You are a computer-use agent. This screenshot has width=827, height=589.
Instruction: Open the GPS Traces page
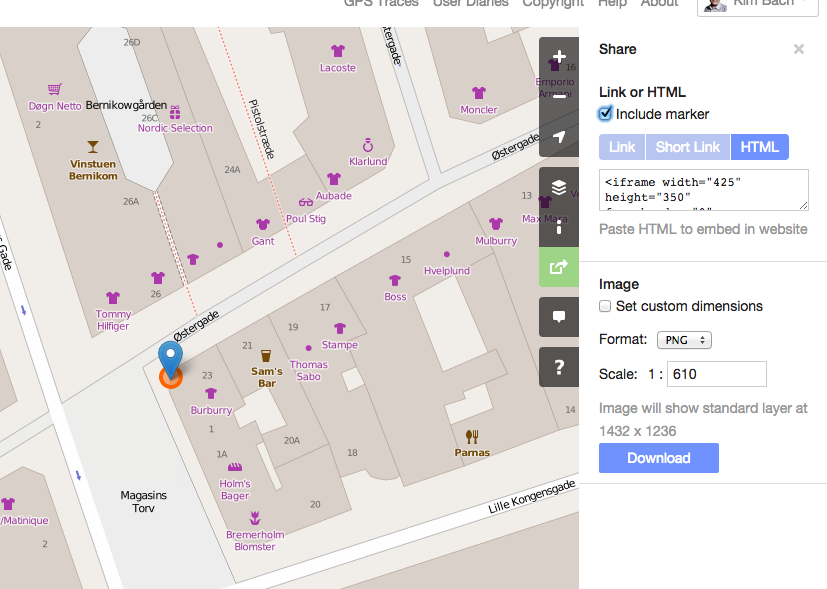pyautogui.click(x=381, y=3)
